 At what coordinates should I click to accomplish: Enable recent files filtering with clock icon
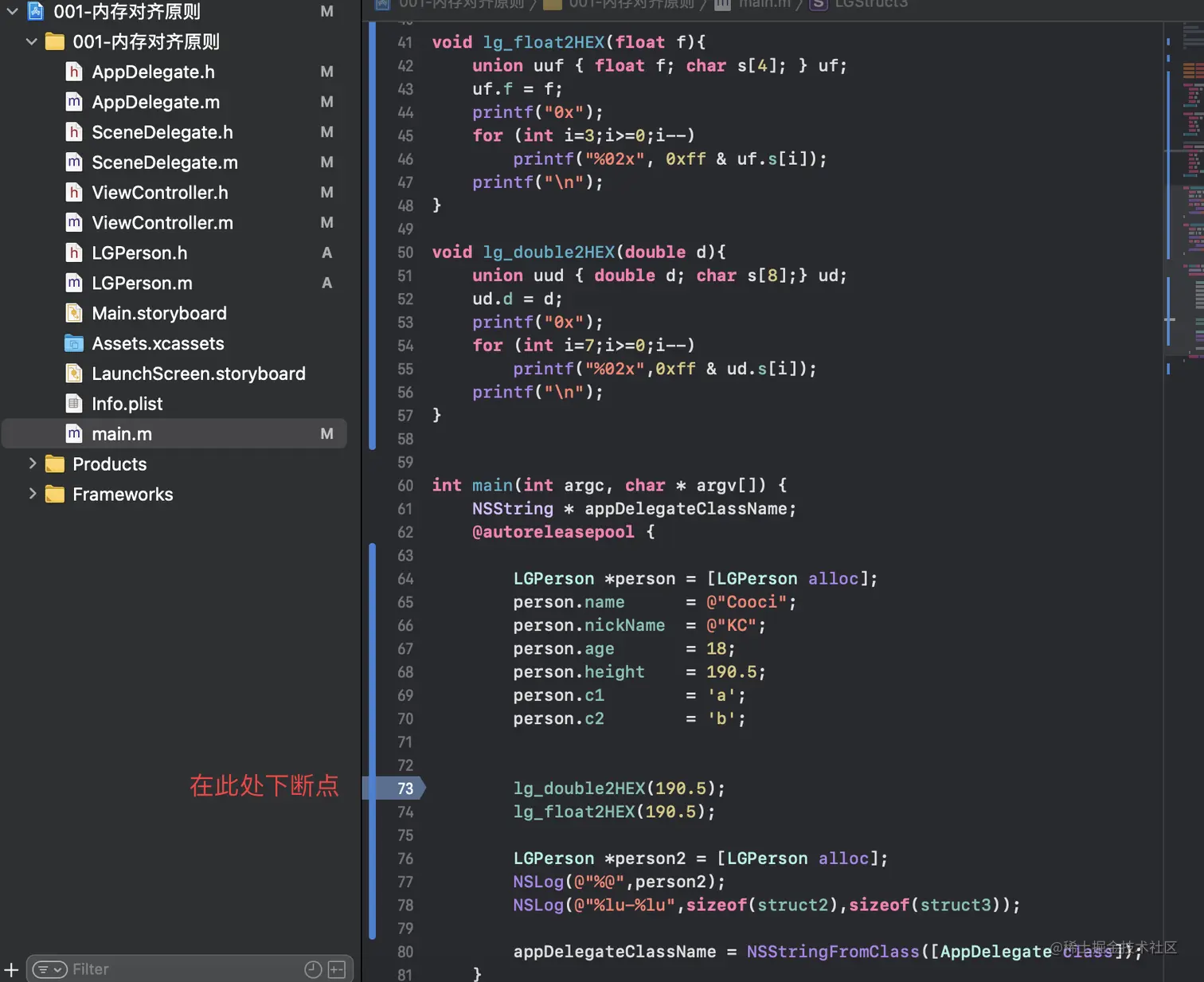313,968
